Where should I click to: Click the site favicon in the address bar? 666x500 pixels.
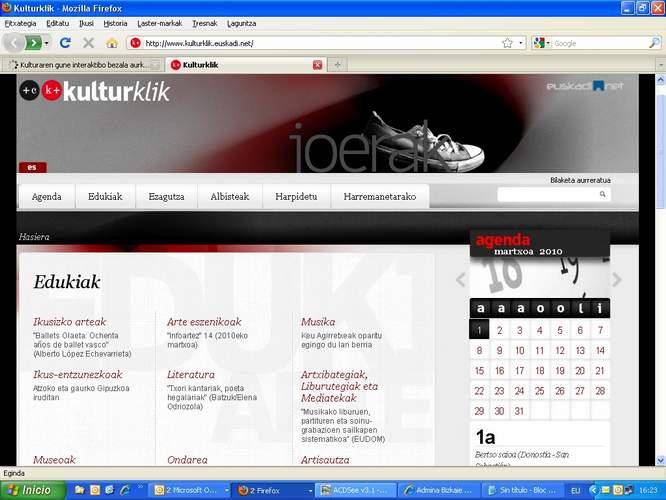click(135, 43)
